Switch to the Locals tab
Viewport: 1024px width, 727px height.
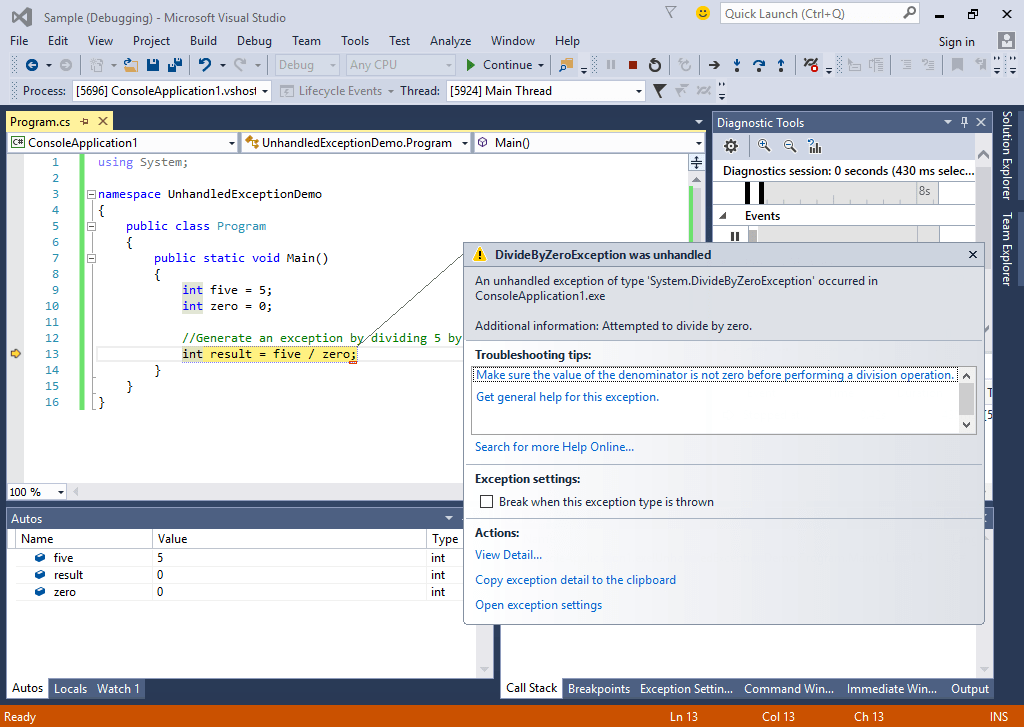(70, 688)
